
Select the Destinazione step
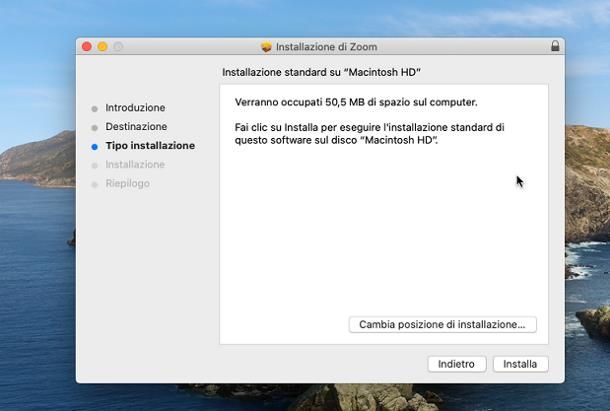136,126
